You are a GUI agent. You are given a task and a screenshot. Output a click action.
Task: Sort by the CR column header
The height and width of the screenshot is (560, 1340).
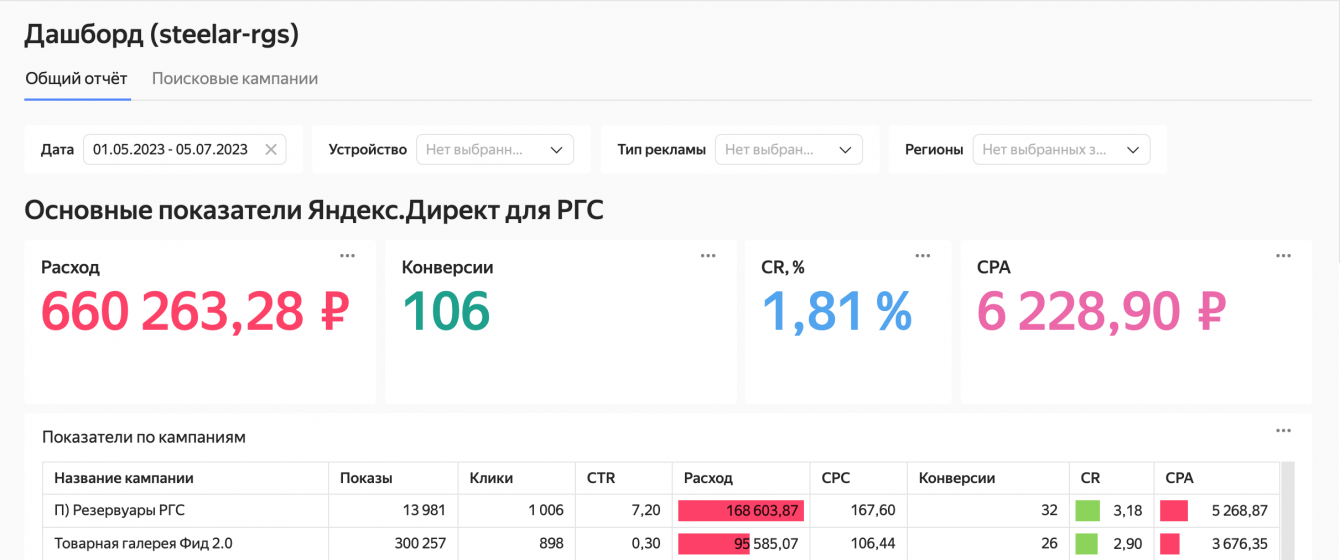(x=1111, y=478)
